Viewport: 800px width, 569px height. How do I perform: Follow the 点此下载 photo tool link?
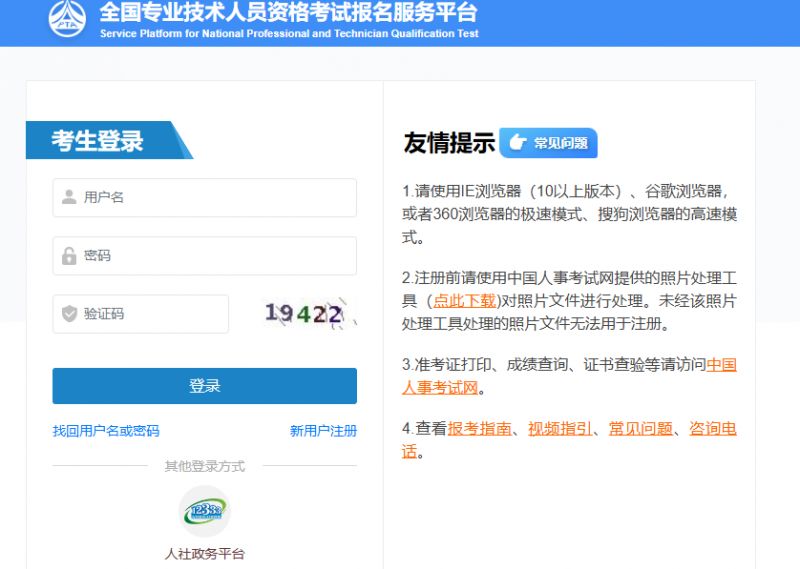tap(464, 300)
